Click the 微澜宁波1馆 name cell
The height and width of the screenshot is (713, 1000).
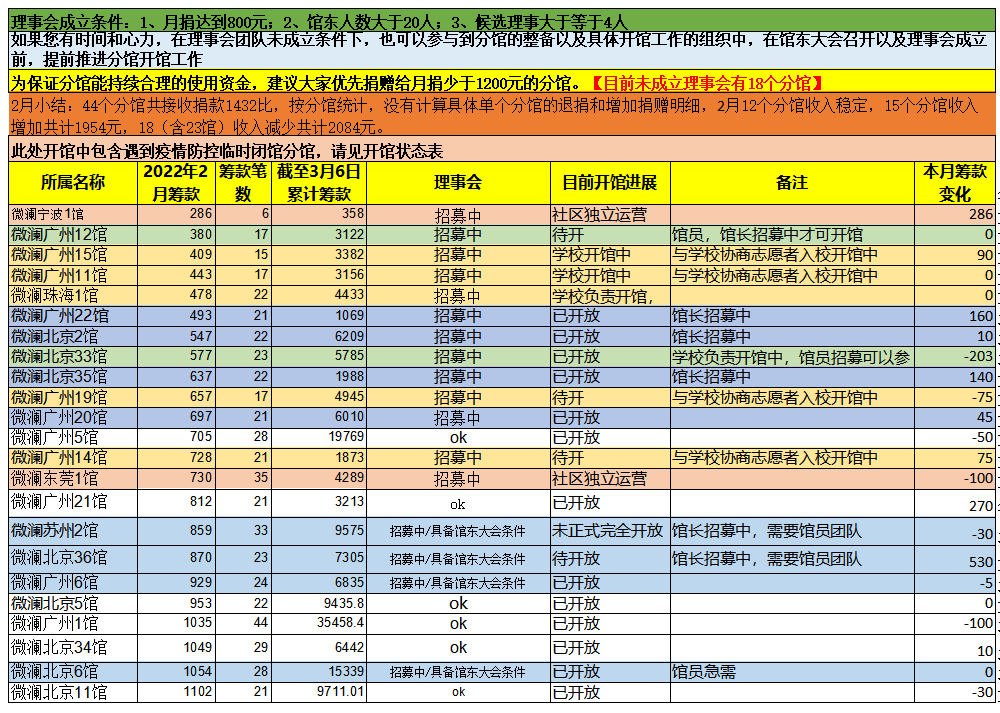point(72,214)
